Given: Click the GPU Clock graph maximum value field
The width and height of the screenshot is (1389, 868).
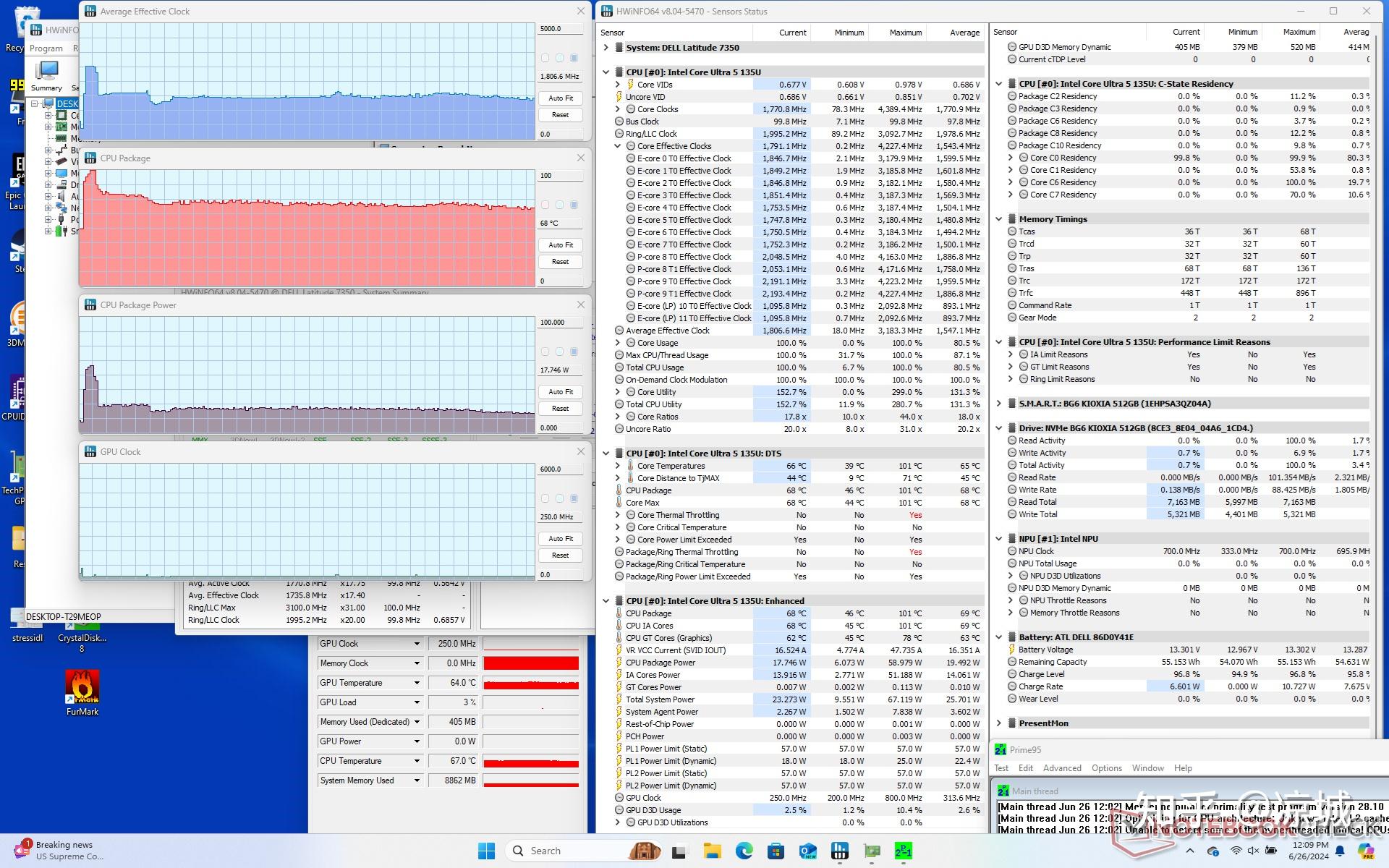Looking at the screenshot, I should pos(560,469).
